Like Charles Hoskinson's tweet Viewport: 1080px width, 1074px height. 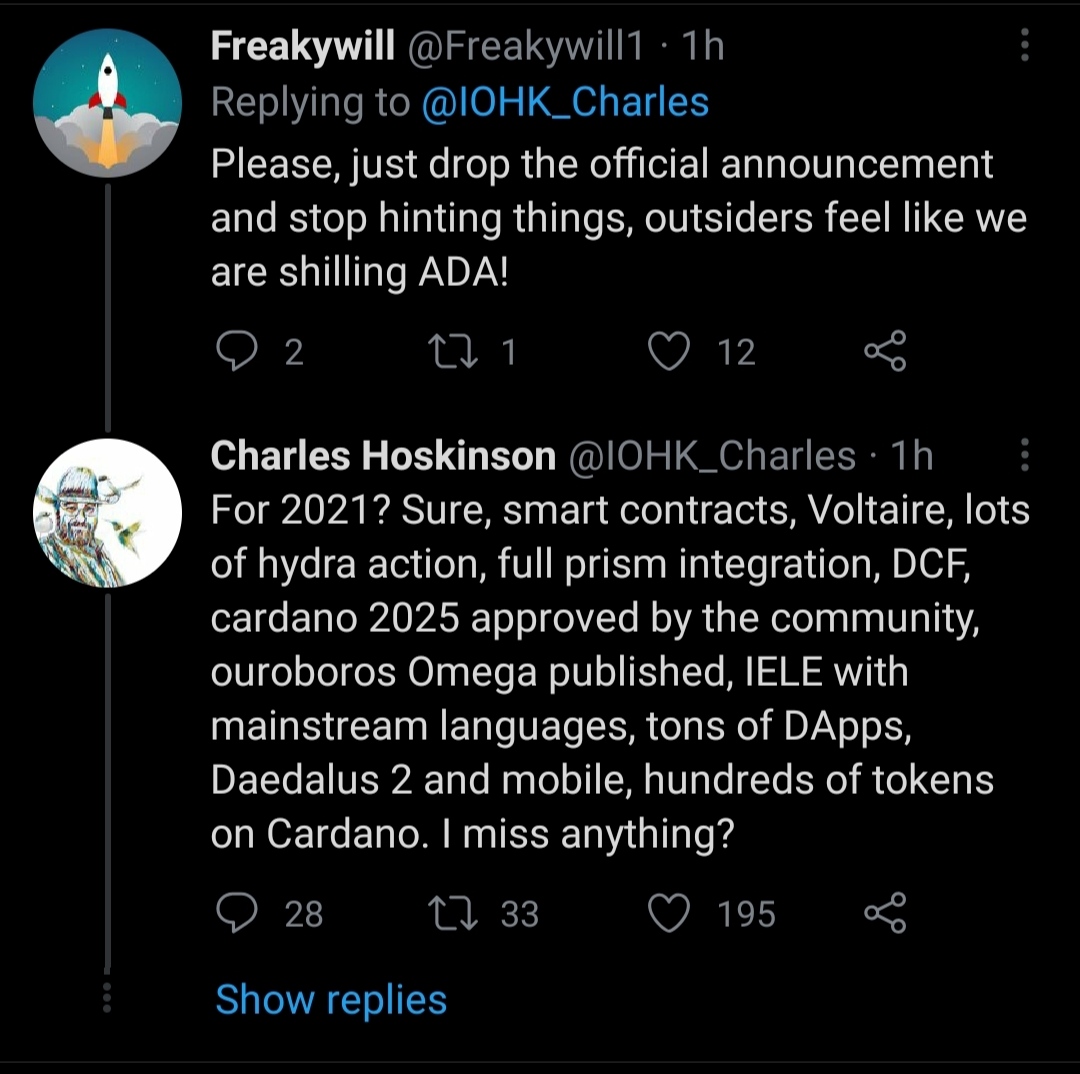point(669,913)
